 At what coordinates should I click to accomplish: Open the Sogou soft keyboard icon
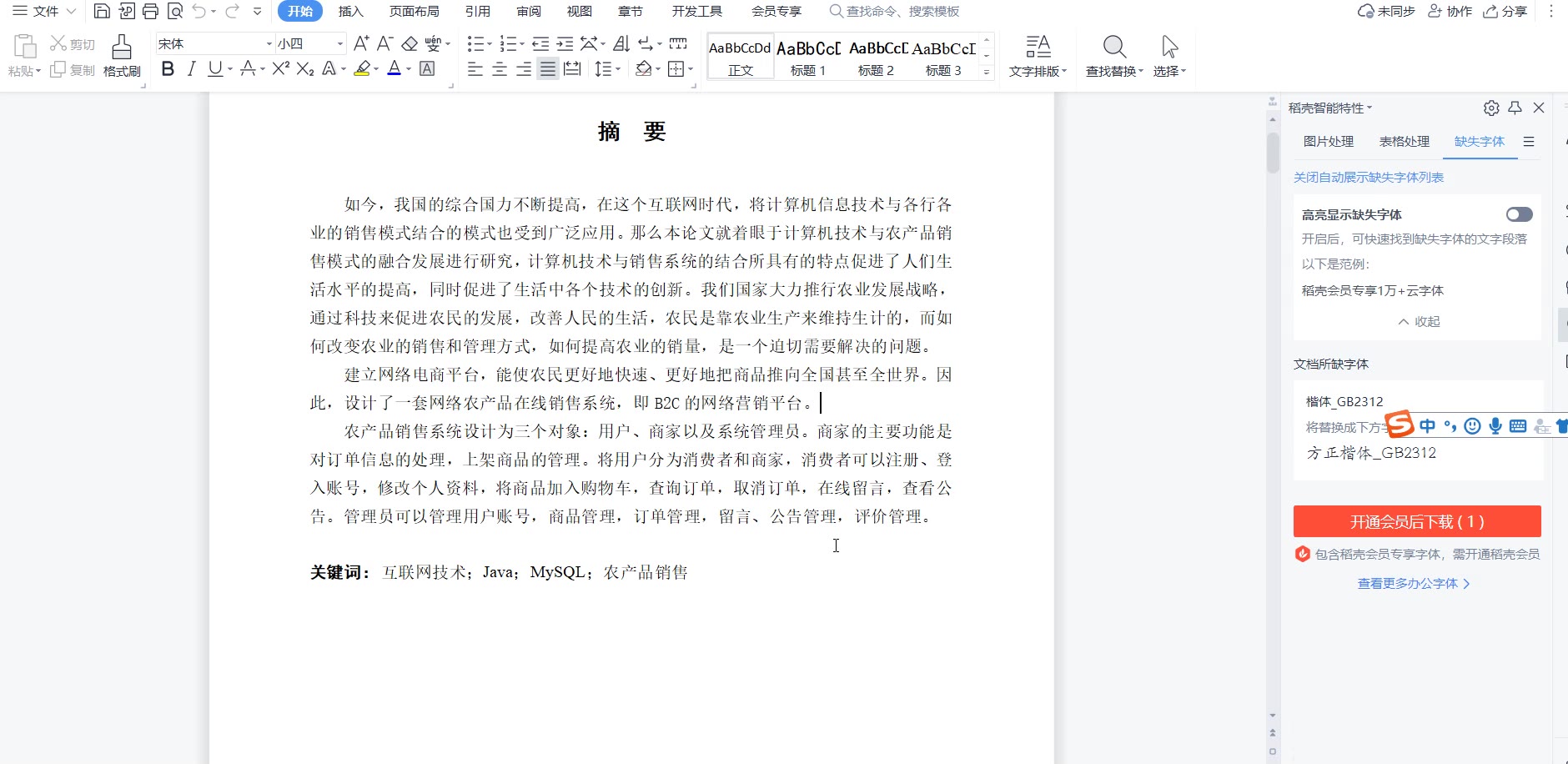pos(1518,426)
